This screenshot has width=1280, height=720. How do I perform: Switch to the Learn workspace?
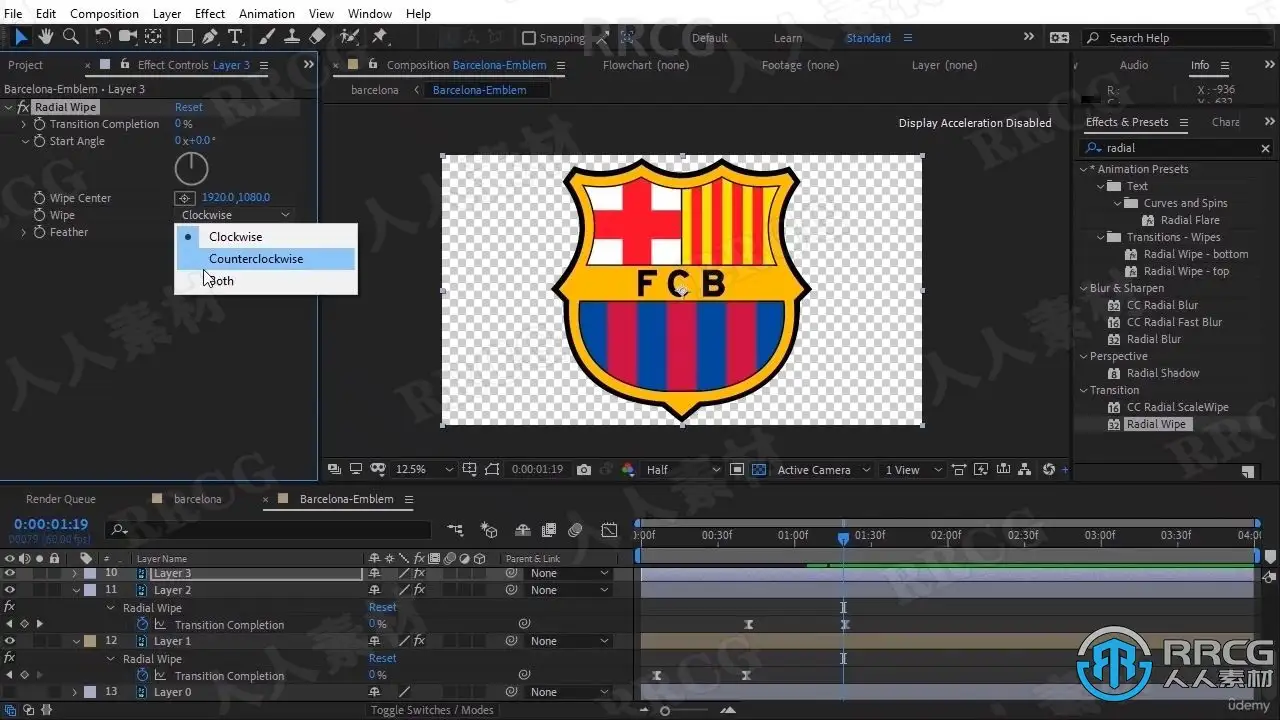click(788, 38)
